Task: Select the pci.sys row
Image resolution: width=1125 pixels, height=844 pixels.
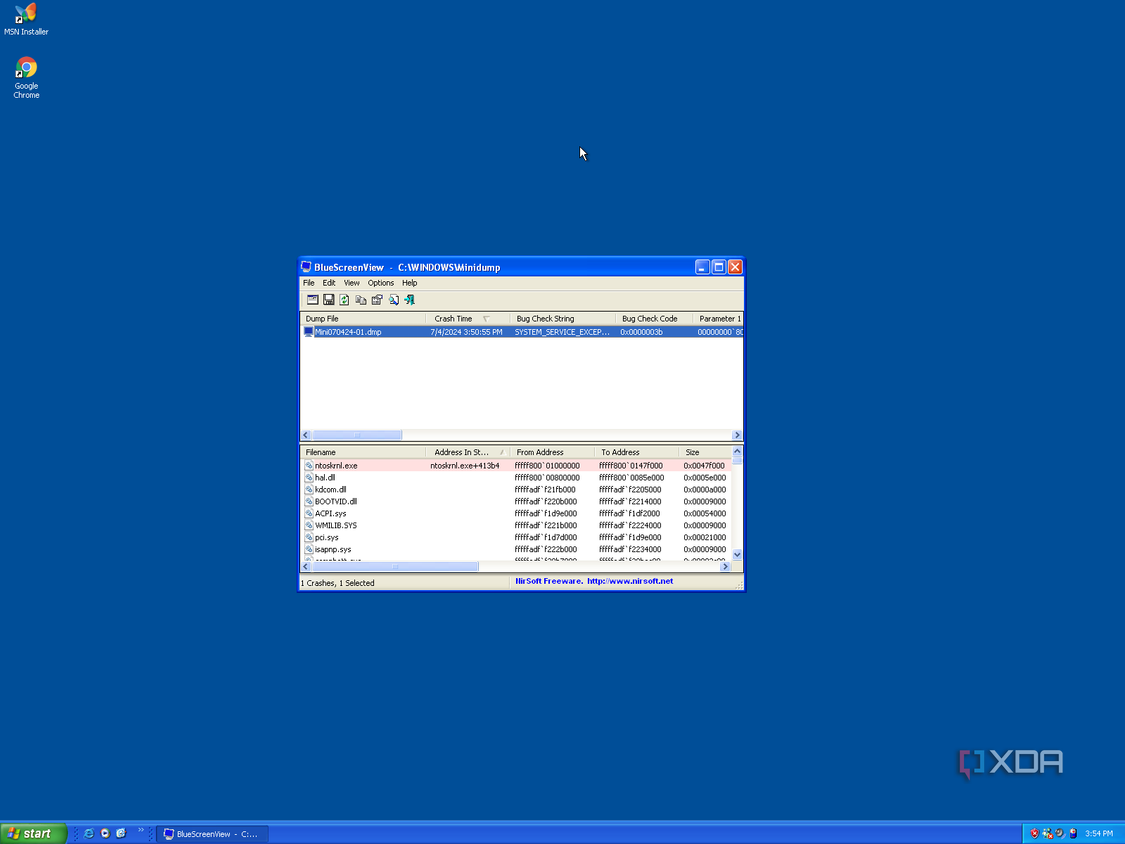Action: (x=516, y=538)
